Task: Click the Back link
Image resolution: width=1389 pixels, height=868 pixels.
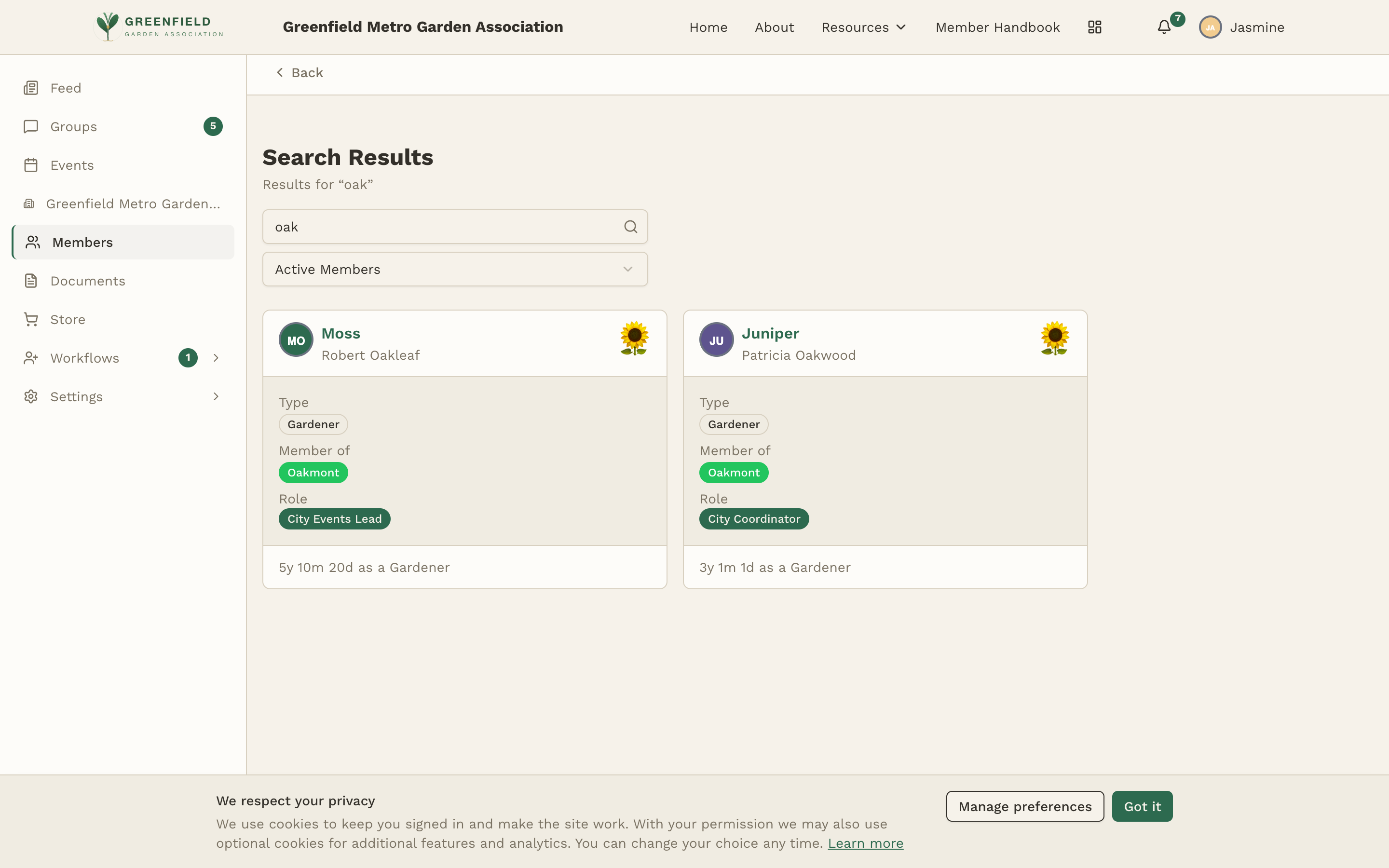Action: pyautogui.click(x=300, y=72)
